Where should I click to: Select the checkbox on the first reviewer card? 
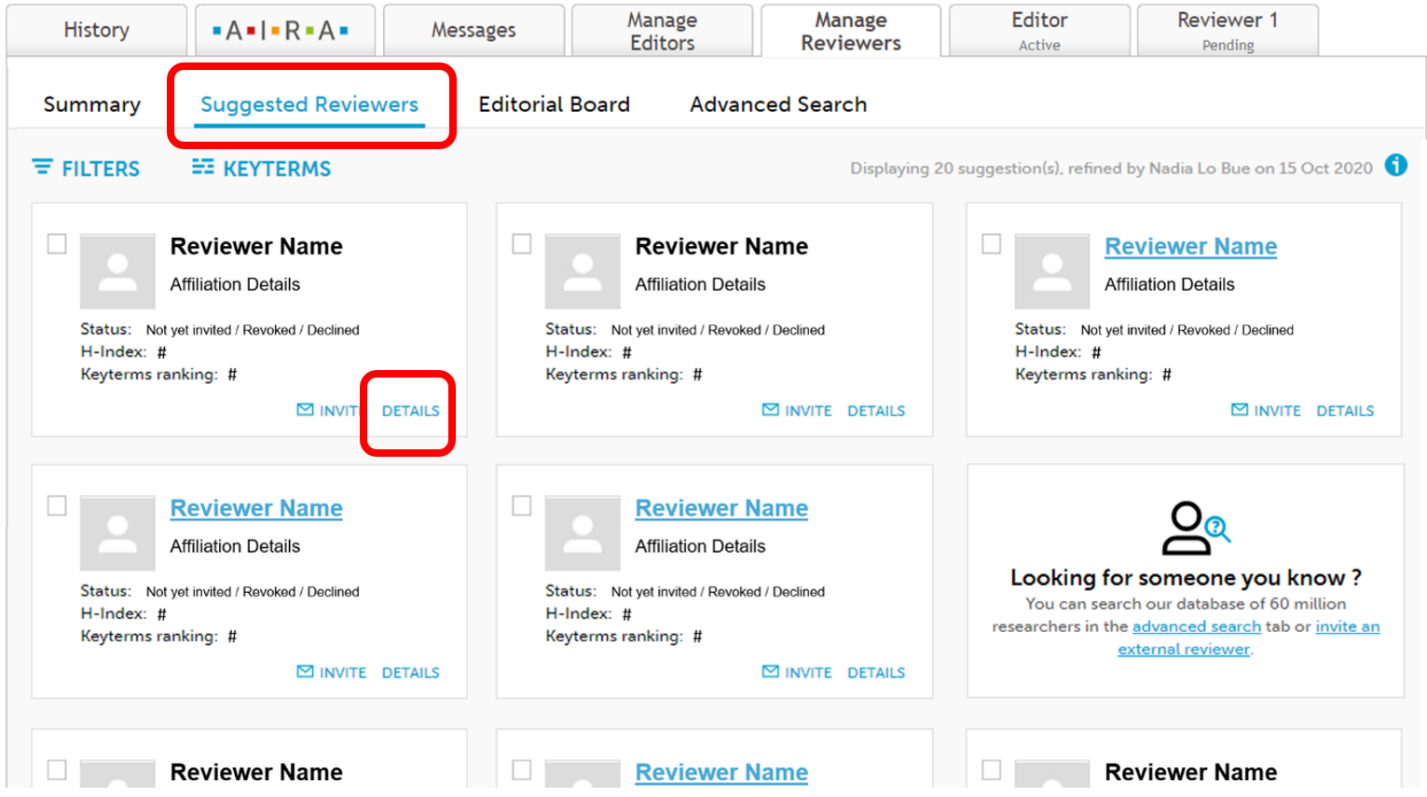[57, 243]
